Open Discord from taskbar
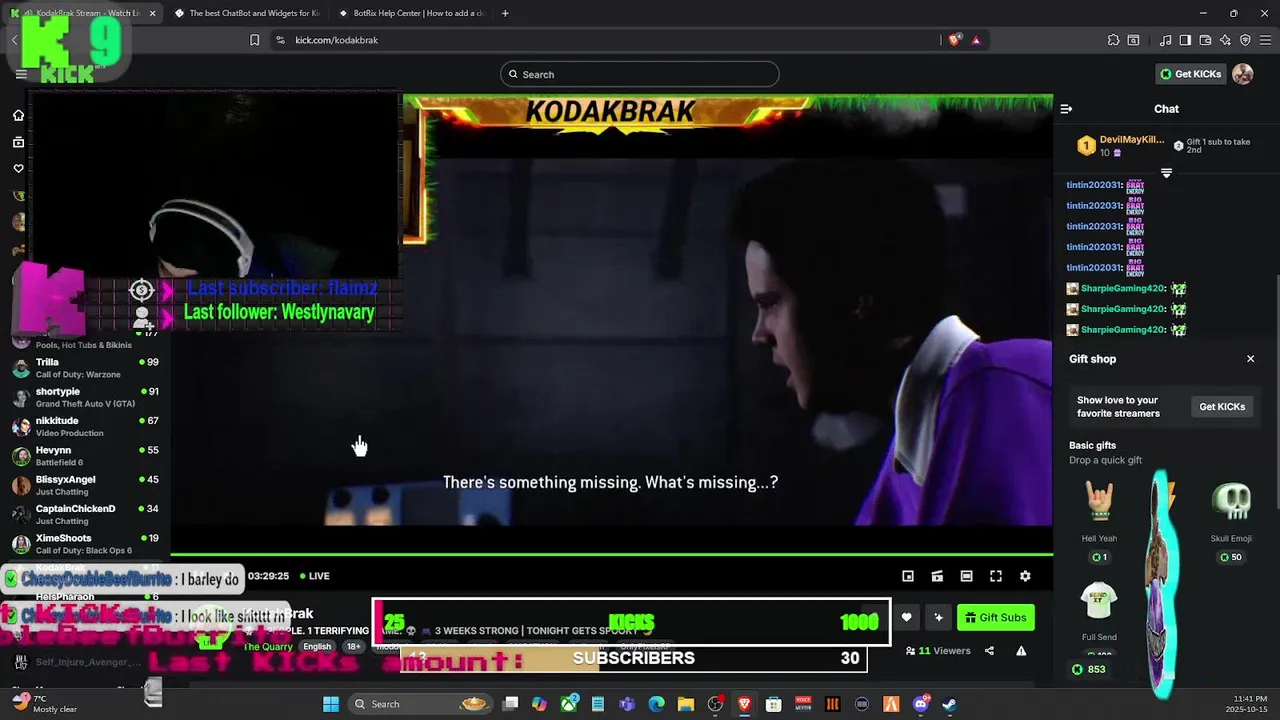The height and width of the screenshot is (720, 1280). pos(920,704)
